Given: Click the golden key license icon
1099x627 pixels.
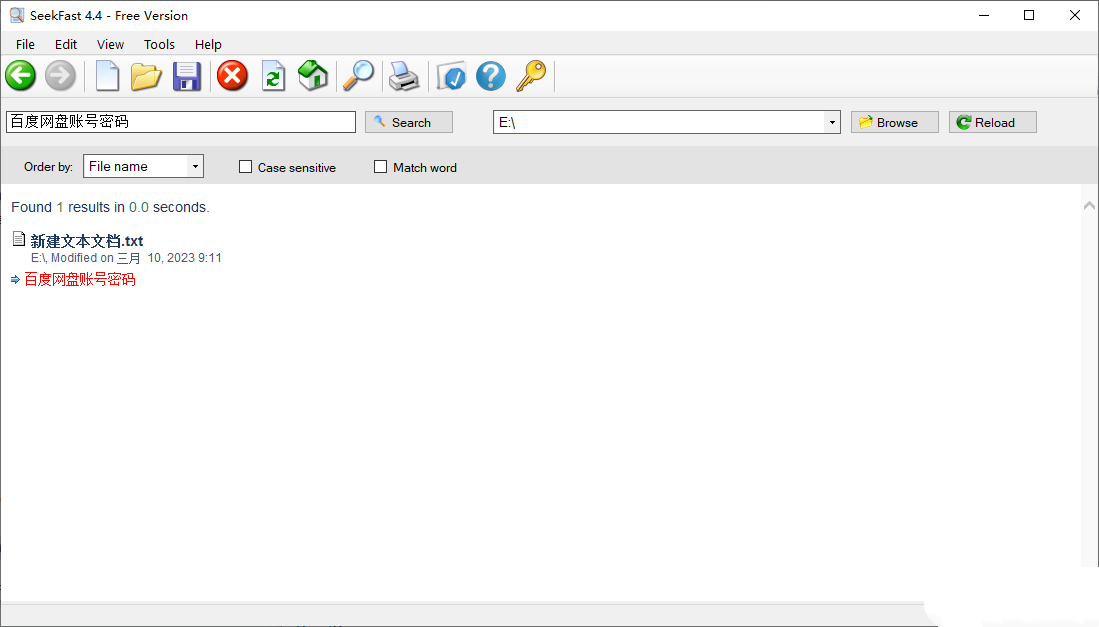Looking at the screenshot, I should [531, 76].
